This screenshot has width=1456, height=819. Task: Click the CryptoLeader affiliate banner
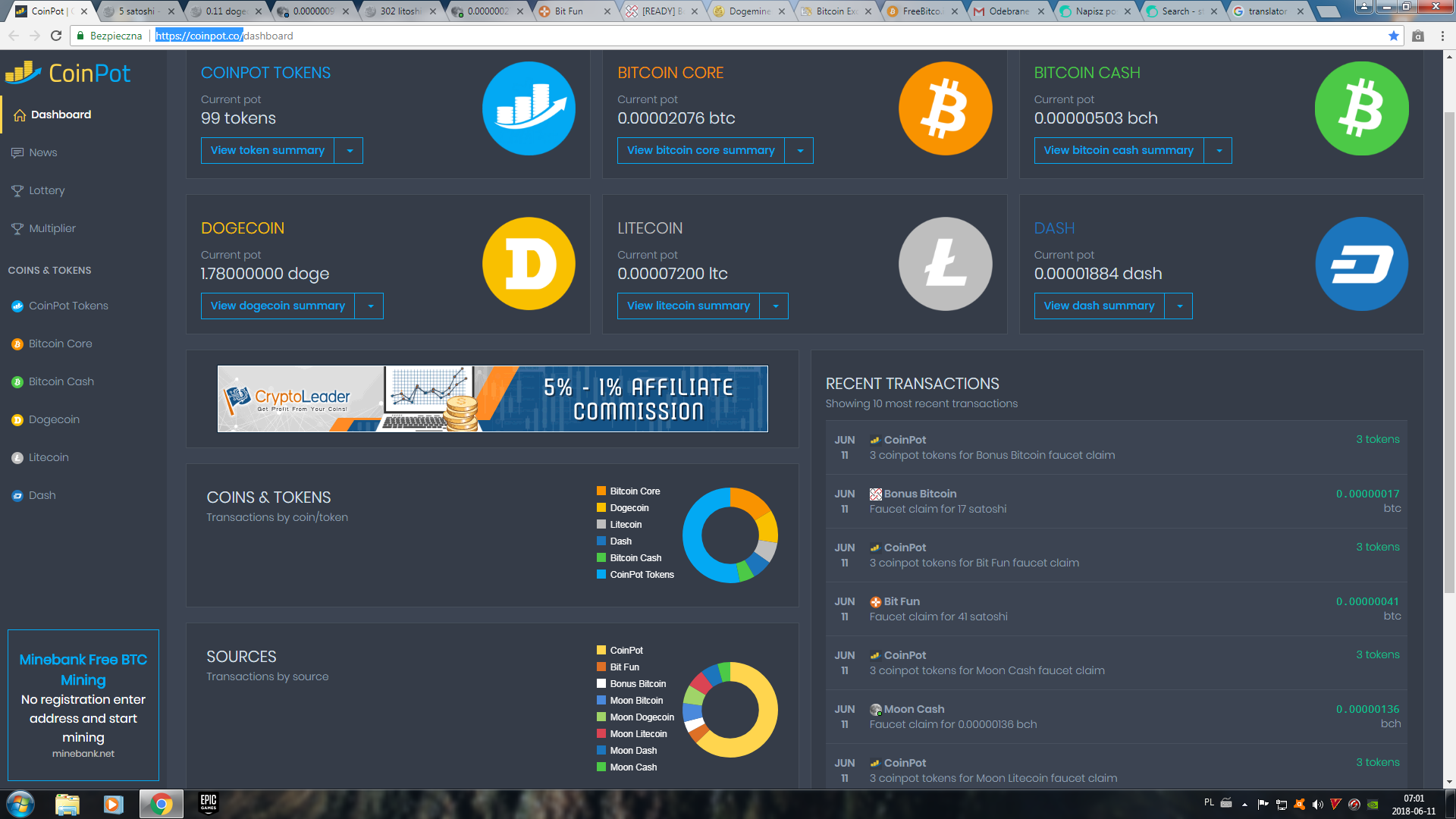[492, 399]
